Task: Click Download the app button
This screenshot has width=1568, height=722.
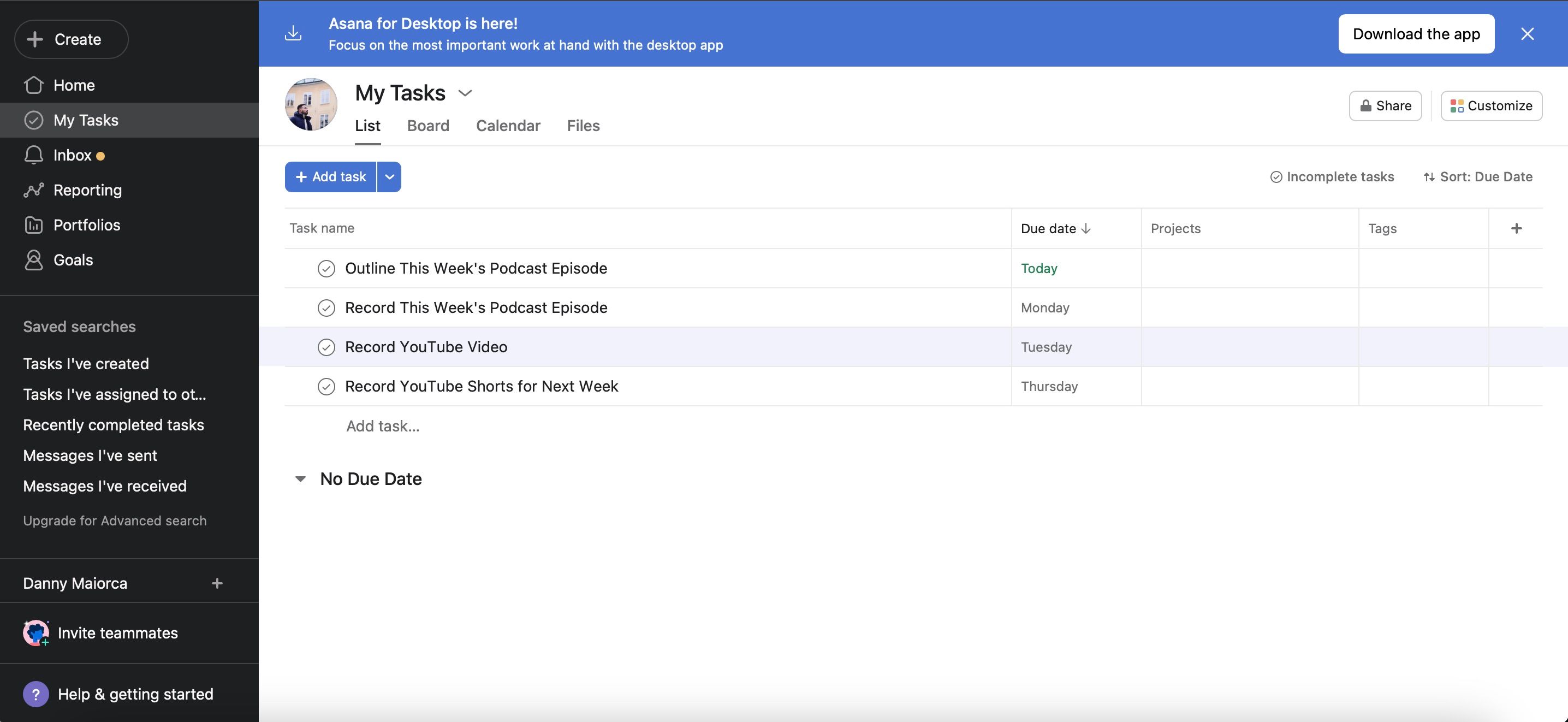Action: (x=1416, y=34)
